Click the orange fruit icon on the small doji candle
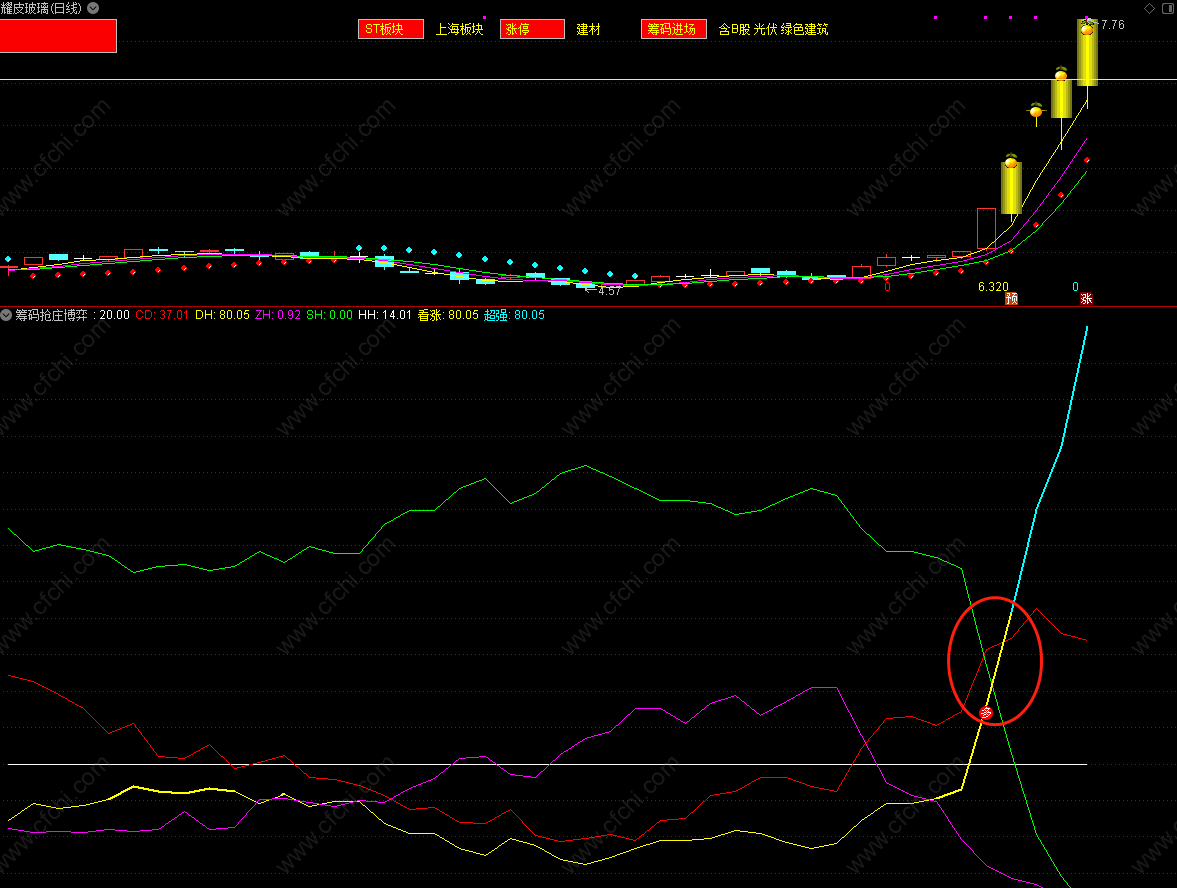The width and height of the screenshot is (1177, 888). coord(1036,111)
